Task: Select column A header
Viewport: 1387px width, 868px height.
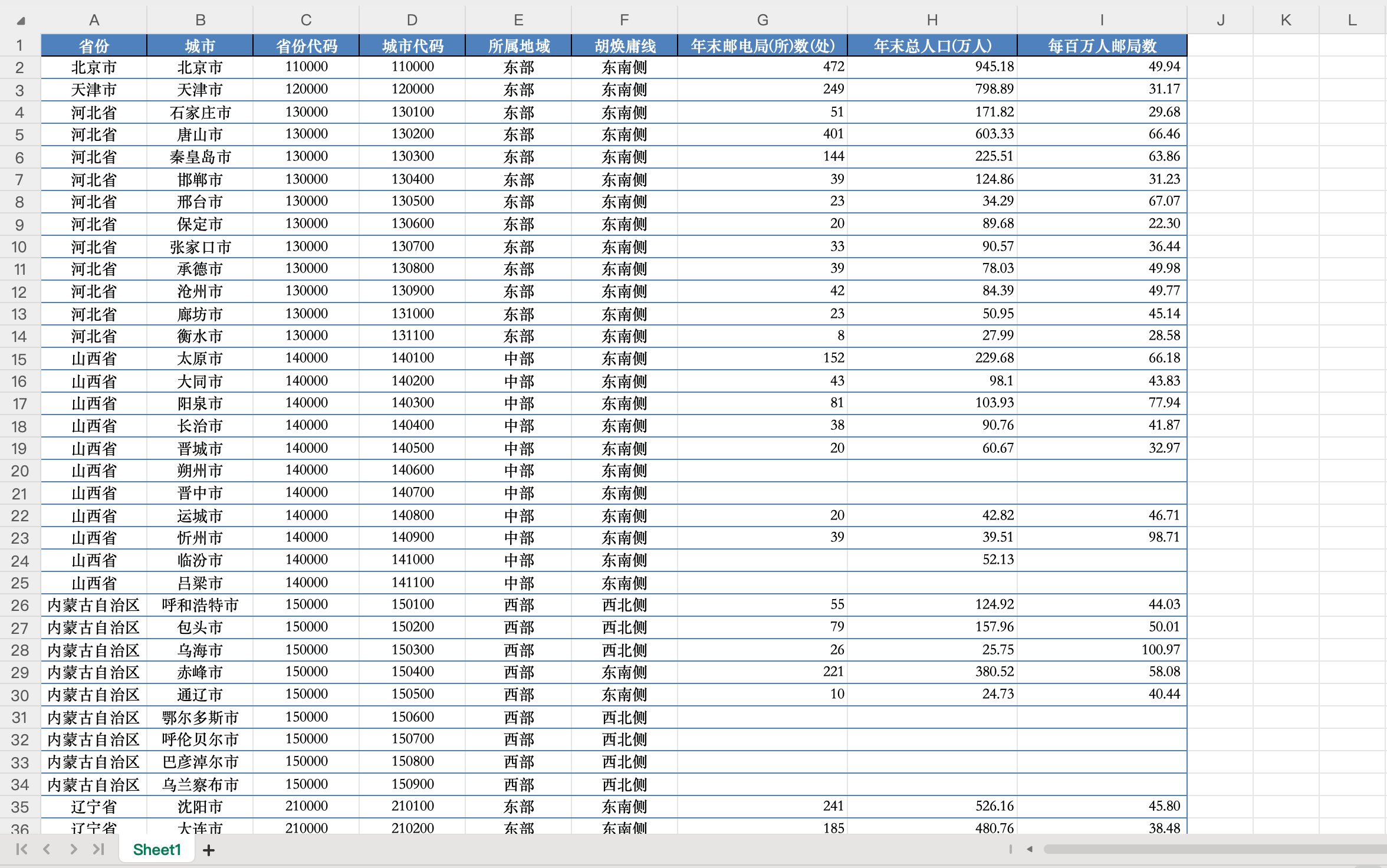Action: point(94,20)
